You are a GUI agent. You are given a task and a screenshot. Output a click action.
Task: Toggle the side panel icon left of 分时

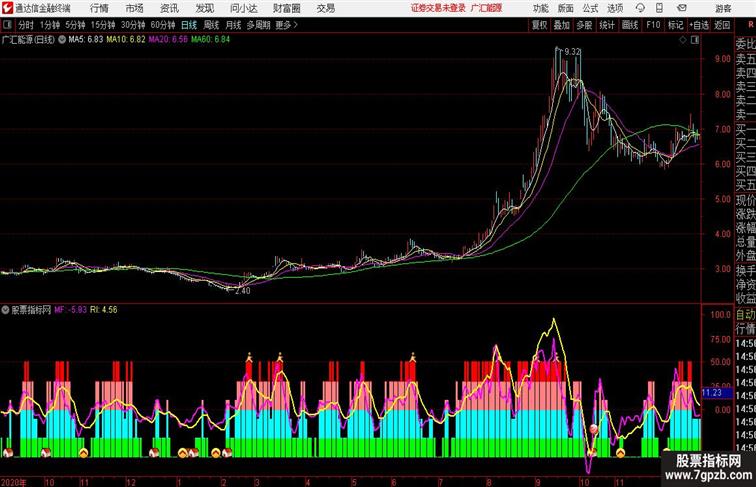point(7,25)
